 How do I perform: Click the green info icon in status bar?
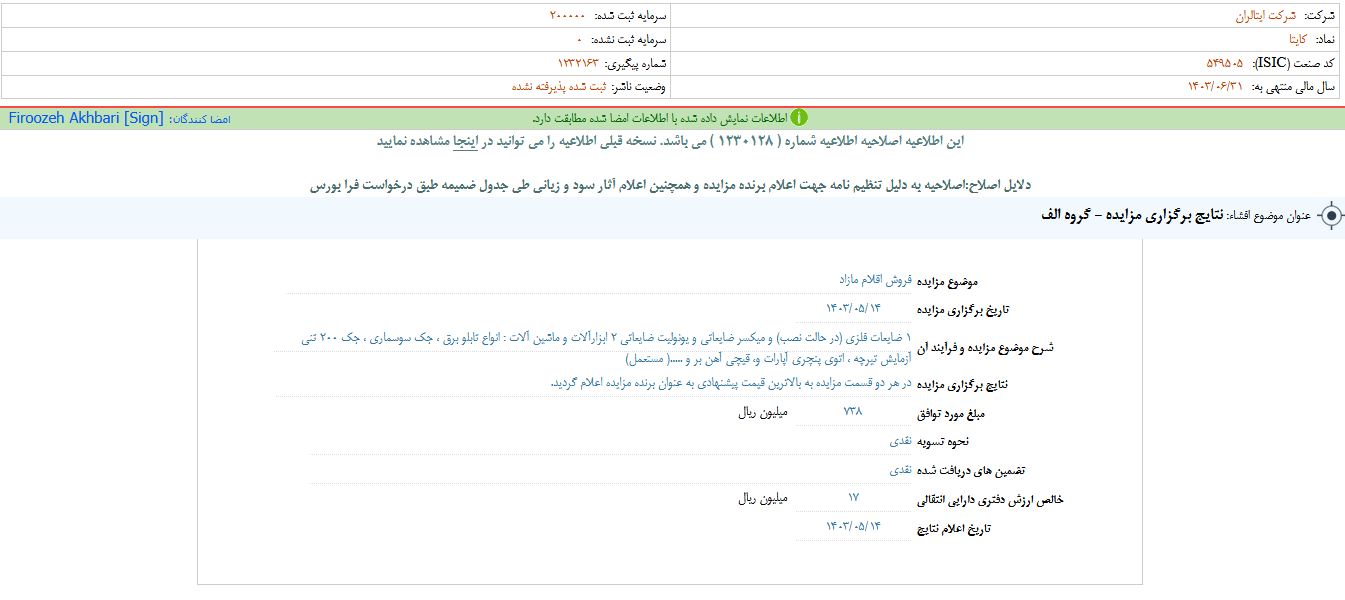point(798,118)
